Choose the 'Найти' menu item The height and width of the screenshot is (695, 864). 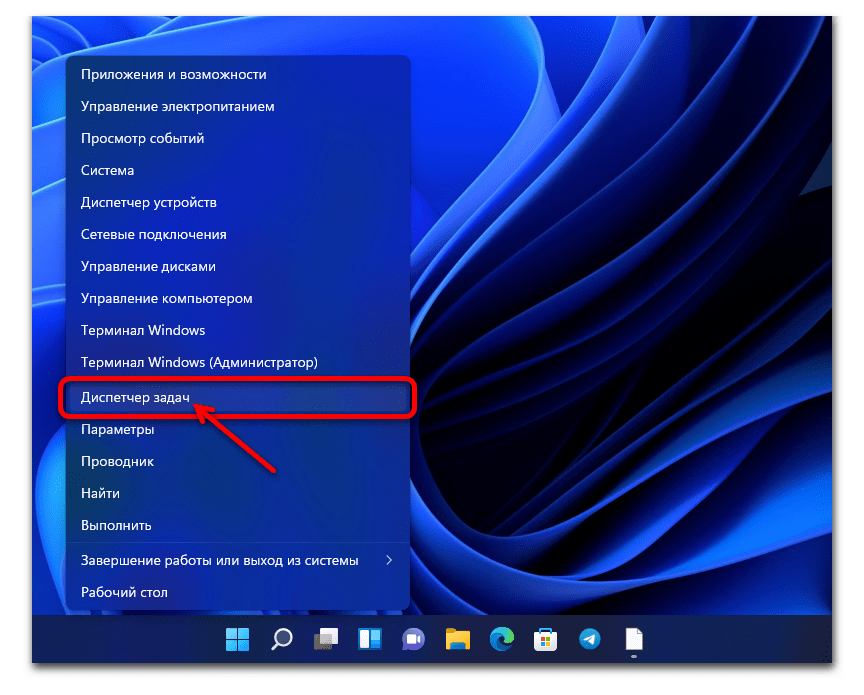point(238,493)
